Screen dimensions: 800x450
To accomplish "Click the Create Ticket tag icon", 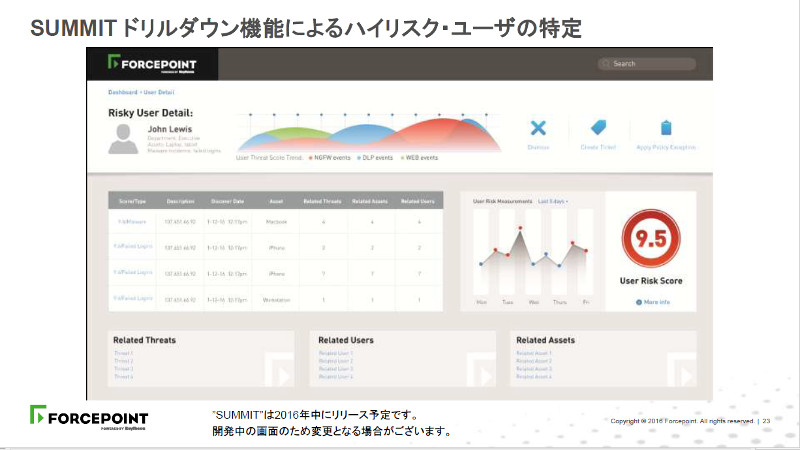I will 598,128.
